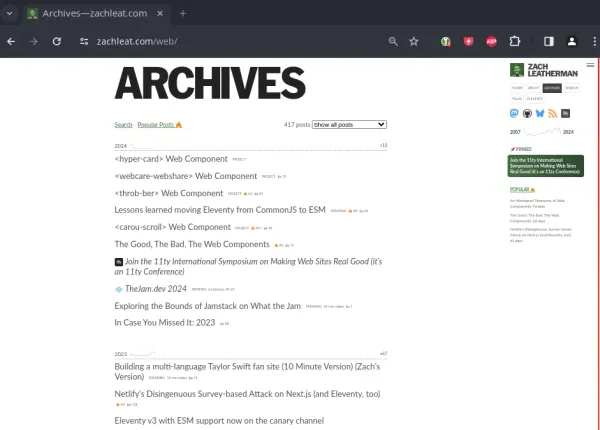Open the <throb-ber> Web Component post
Image resolution: width=600 pixels, height=430 pixels.
tap(169, 193)
